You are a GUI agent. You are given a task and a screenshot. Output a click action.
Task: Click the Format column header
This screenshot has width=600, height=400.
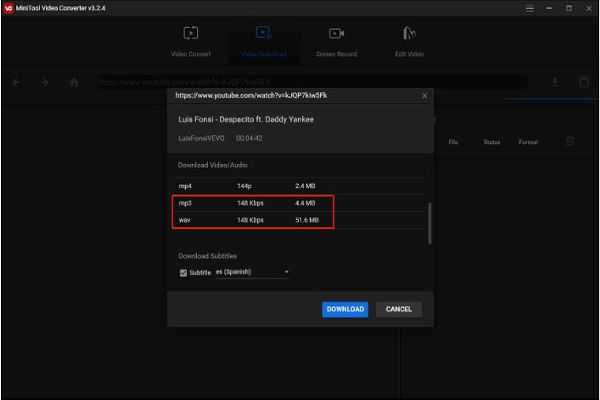528,142
